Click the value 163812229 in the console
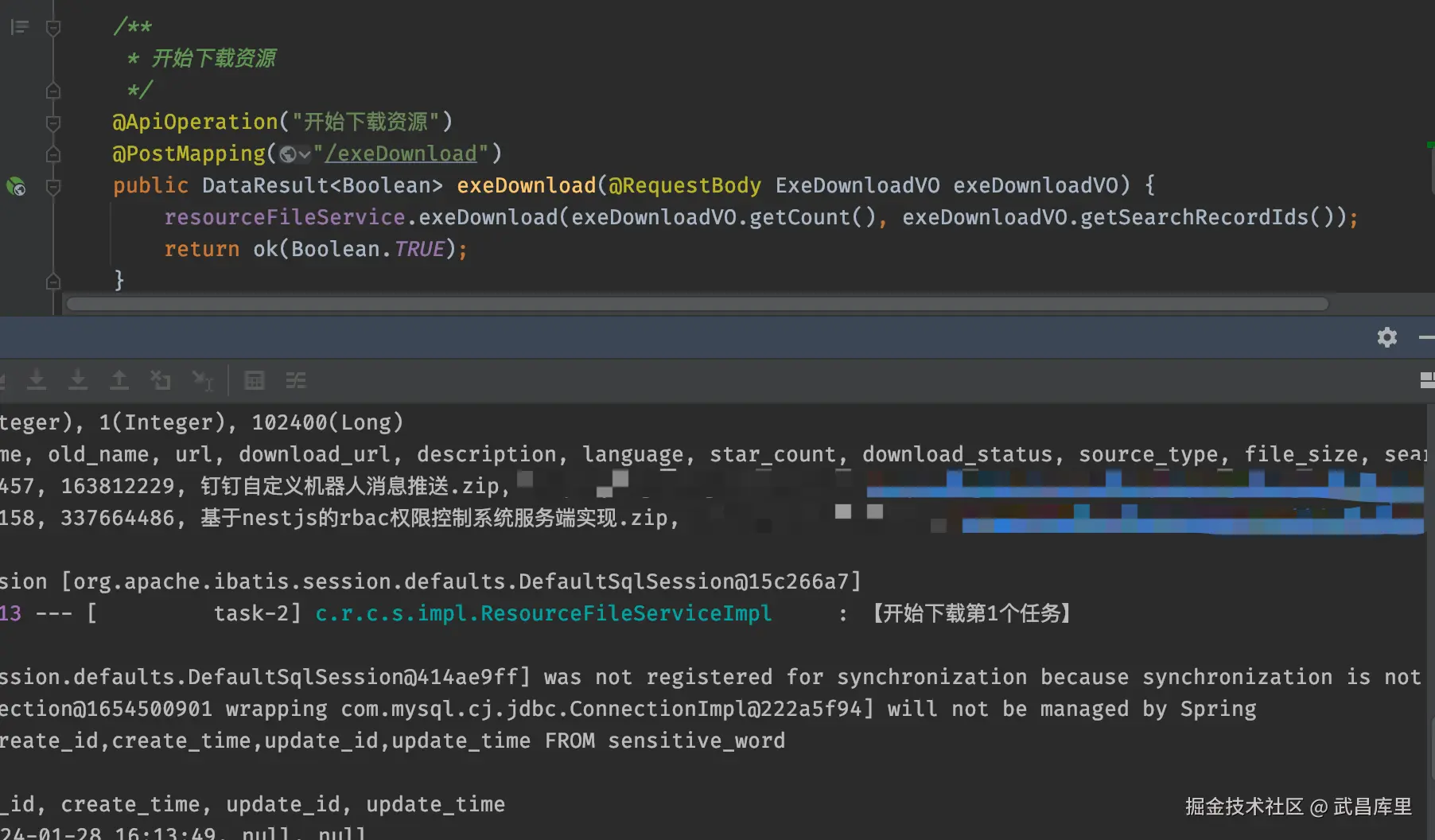Screen dimensions: 1435x840 118,486
